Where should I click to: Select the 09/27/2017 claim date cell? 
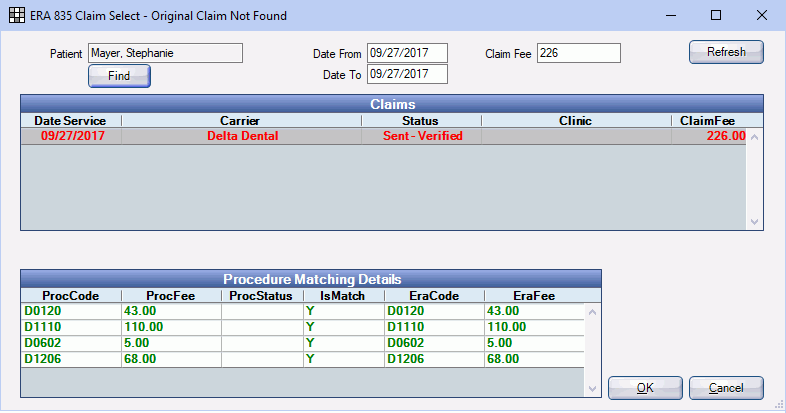tap(71, 136)
